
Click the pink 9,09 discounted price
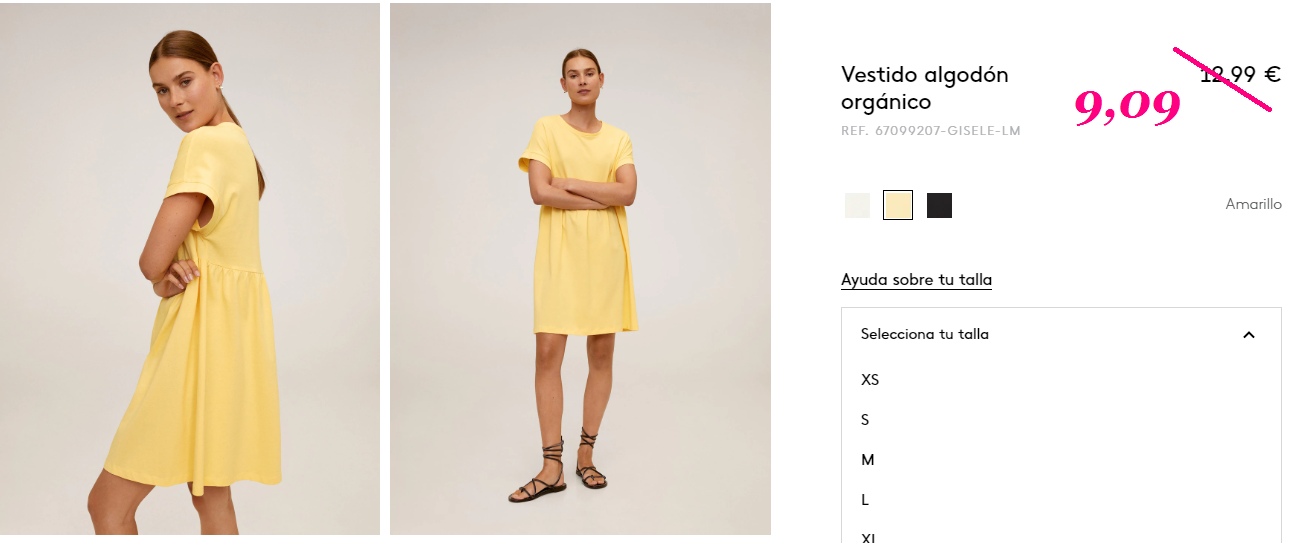1128,106
